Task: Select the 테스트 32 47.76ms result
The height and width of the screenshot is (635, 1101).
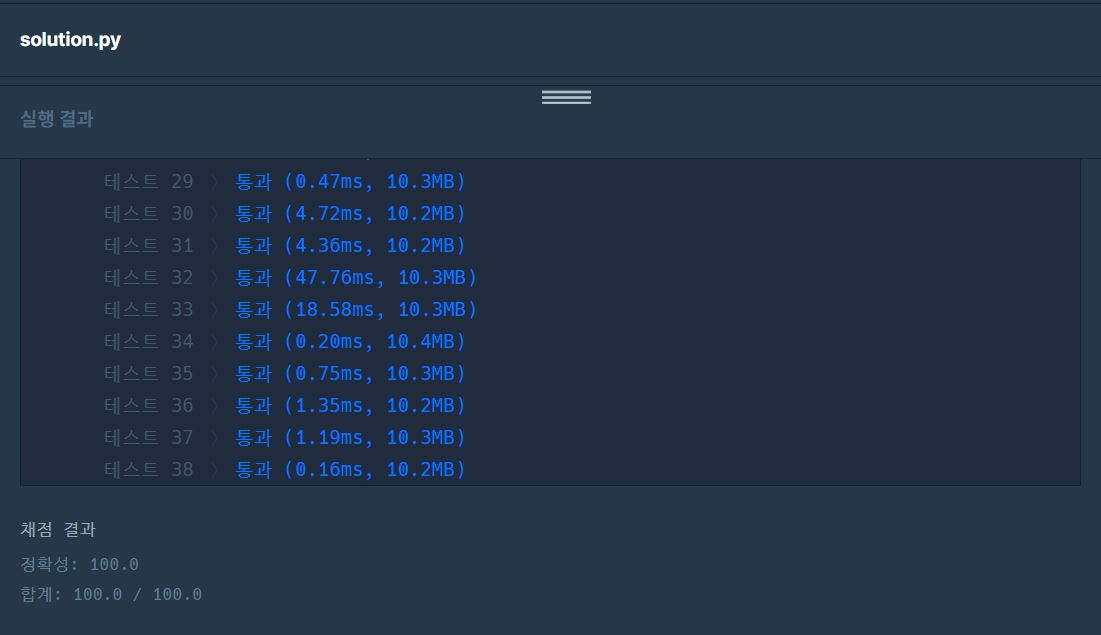Action: [x=334, y=277]
